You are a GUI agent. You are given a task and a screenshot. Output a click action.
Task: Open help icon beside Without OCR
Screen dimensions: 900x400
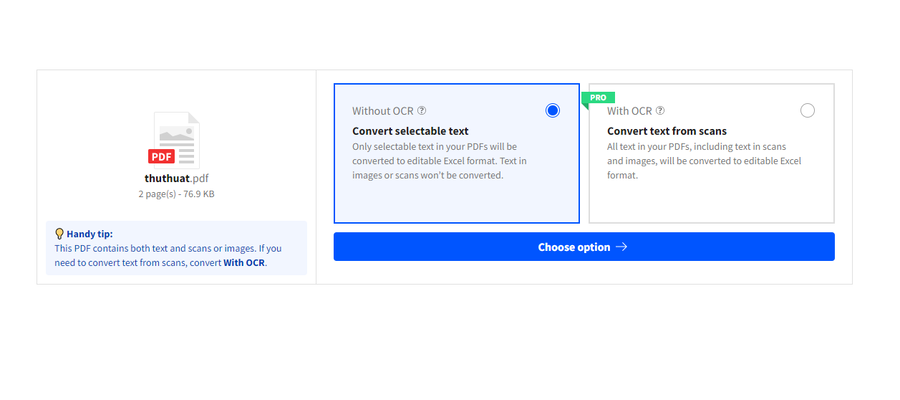pyautogui.click(x=422, y=111)
